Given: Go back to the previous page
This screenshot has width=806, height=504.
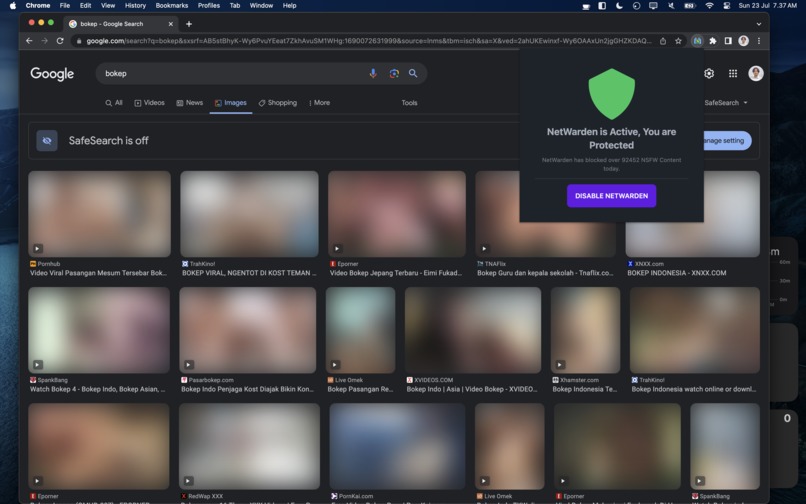Looking at the screenshot, I should pos(29,41).
